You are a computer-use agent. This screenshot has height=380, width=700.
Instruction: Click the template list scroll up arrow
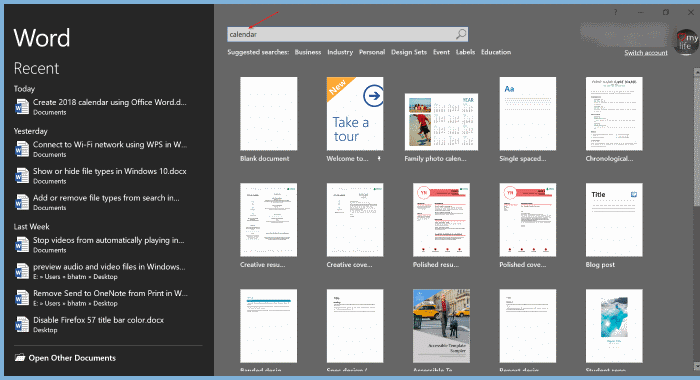tap(697, 71)
